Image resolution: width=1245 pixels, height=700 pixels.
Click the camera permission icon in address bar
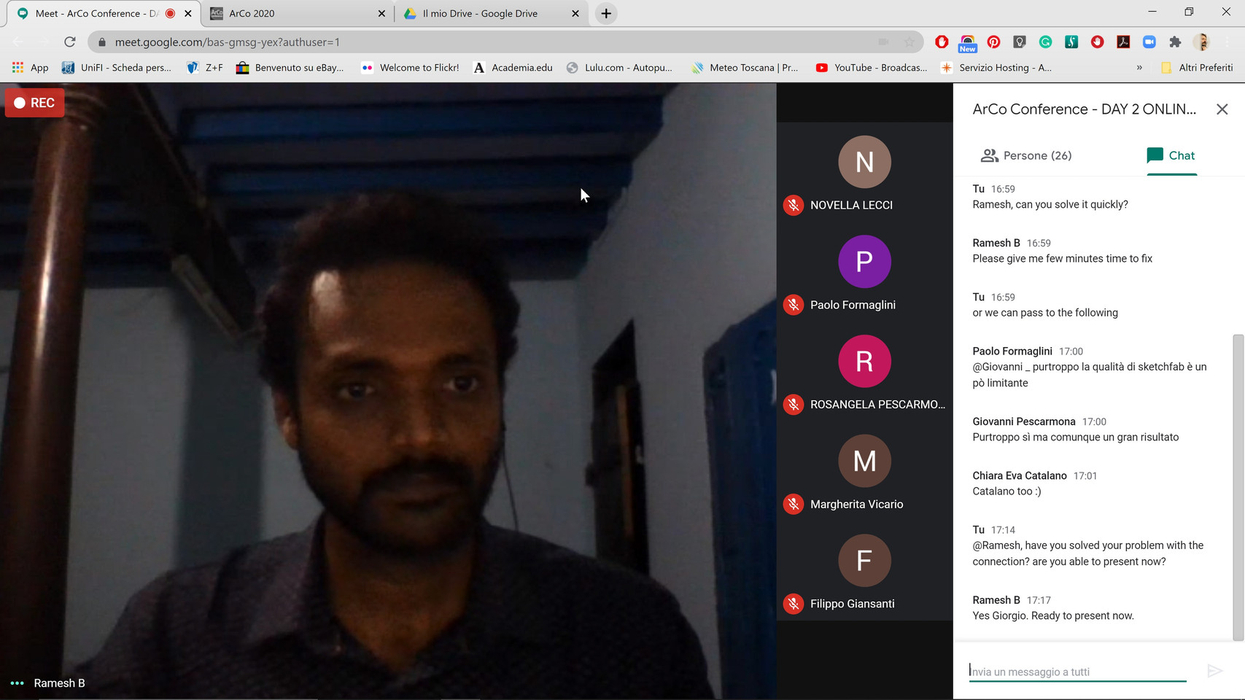click(883, 42)
